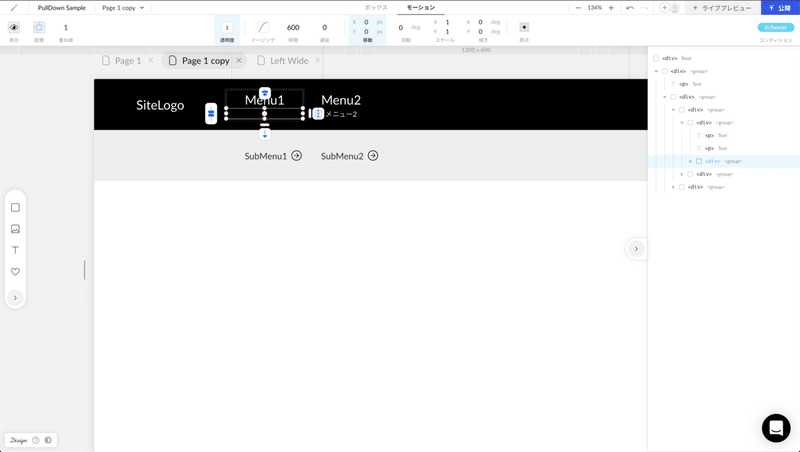The image size is (800, 452).
Task: Zoom out with the minus icon
Action: pos(578,8)
